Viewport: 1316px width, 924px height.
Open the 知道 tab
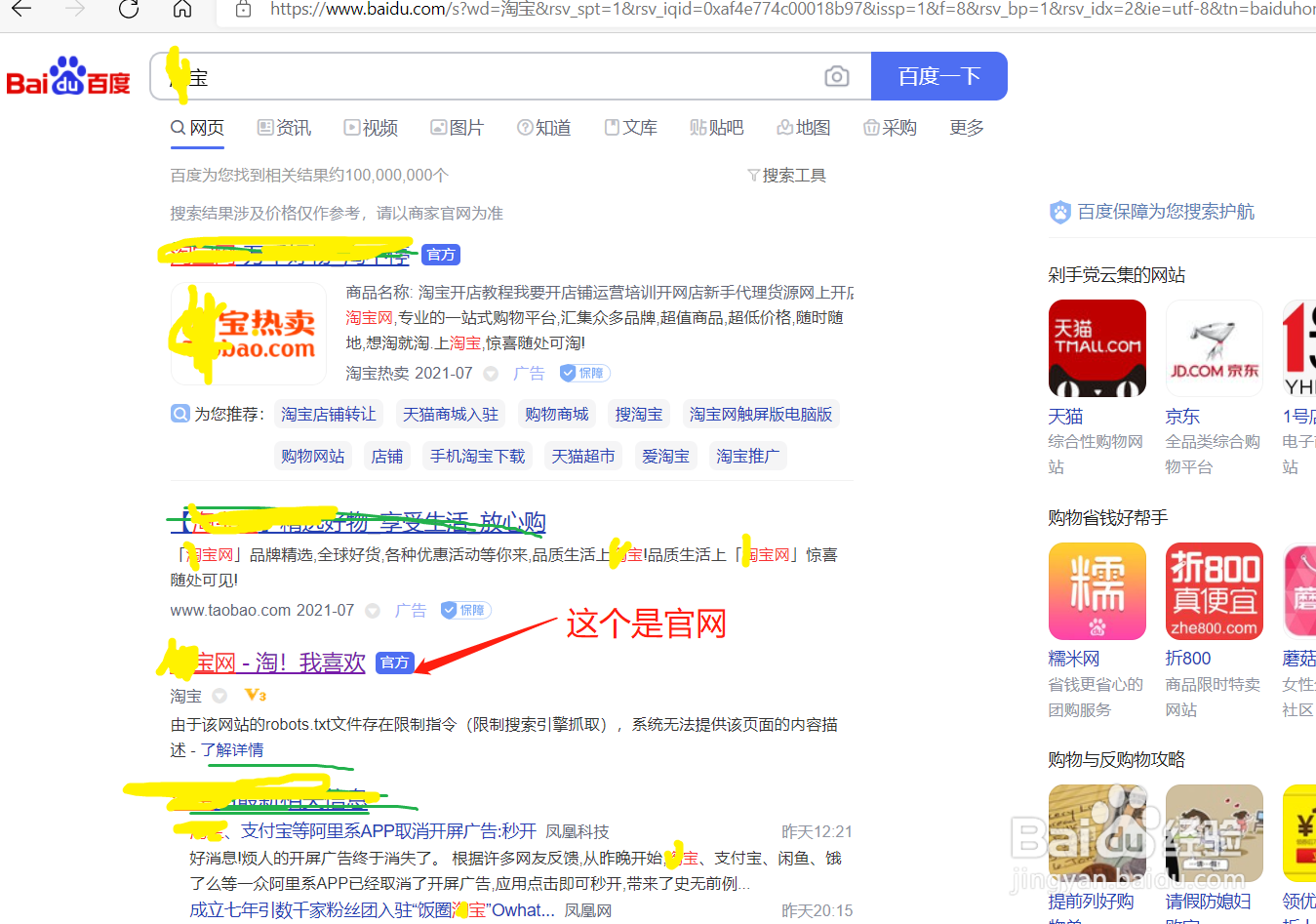tap(544, 128)
